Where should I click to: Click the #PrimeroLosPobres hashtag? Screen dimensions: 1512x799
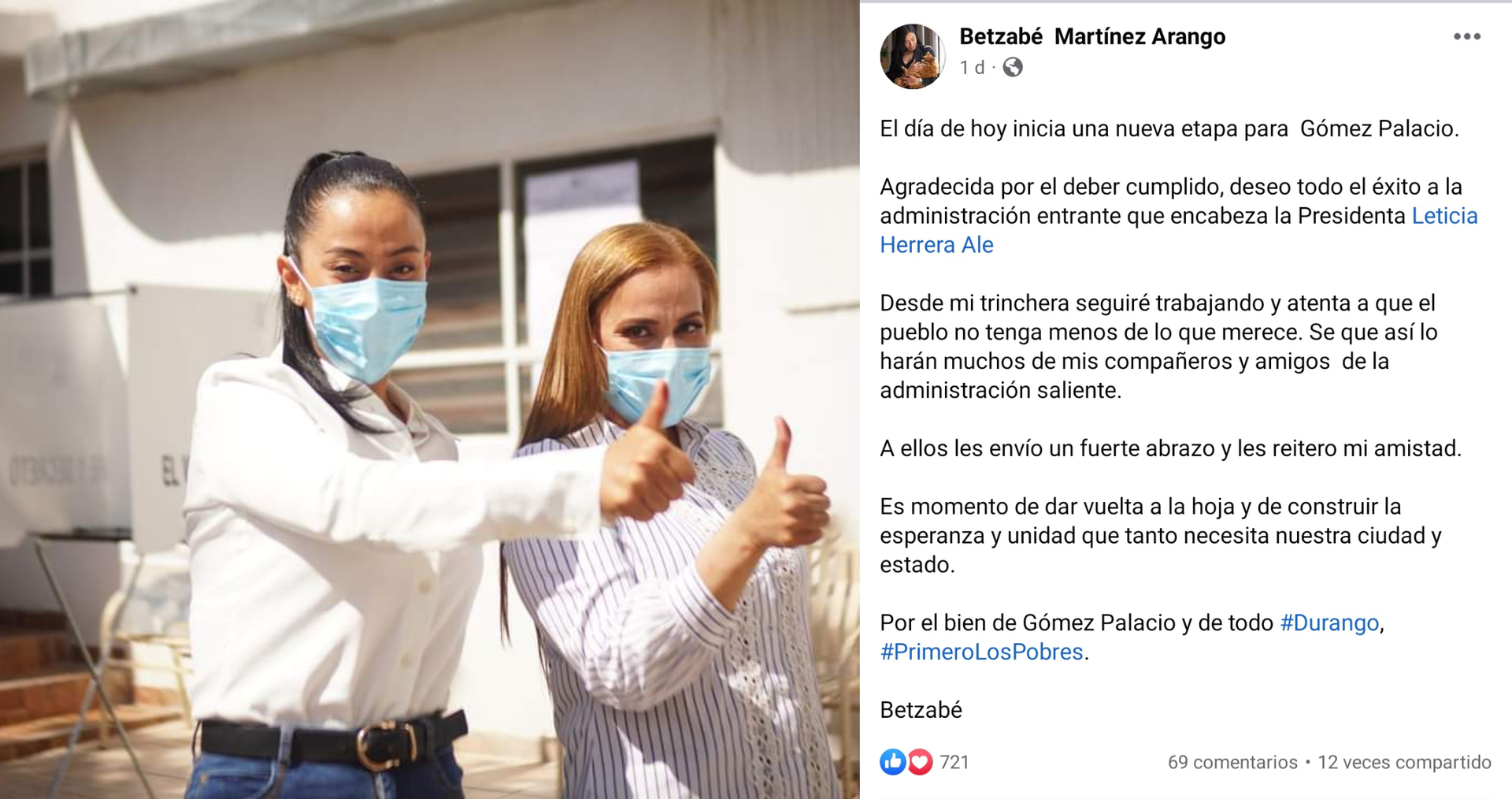pyautogui.click(x=981, y=652)
